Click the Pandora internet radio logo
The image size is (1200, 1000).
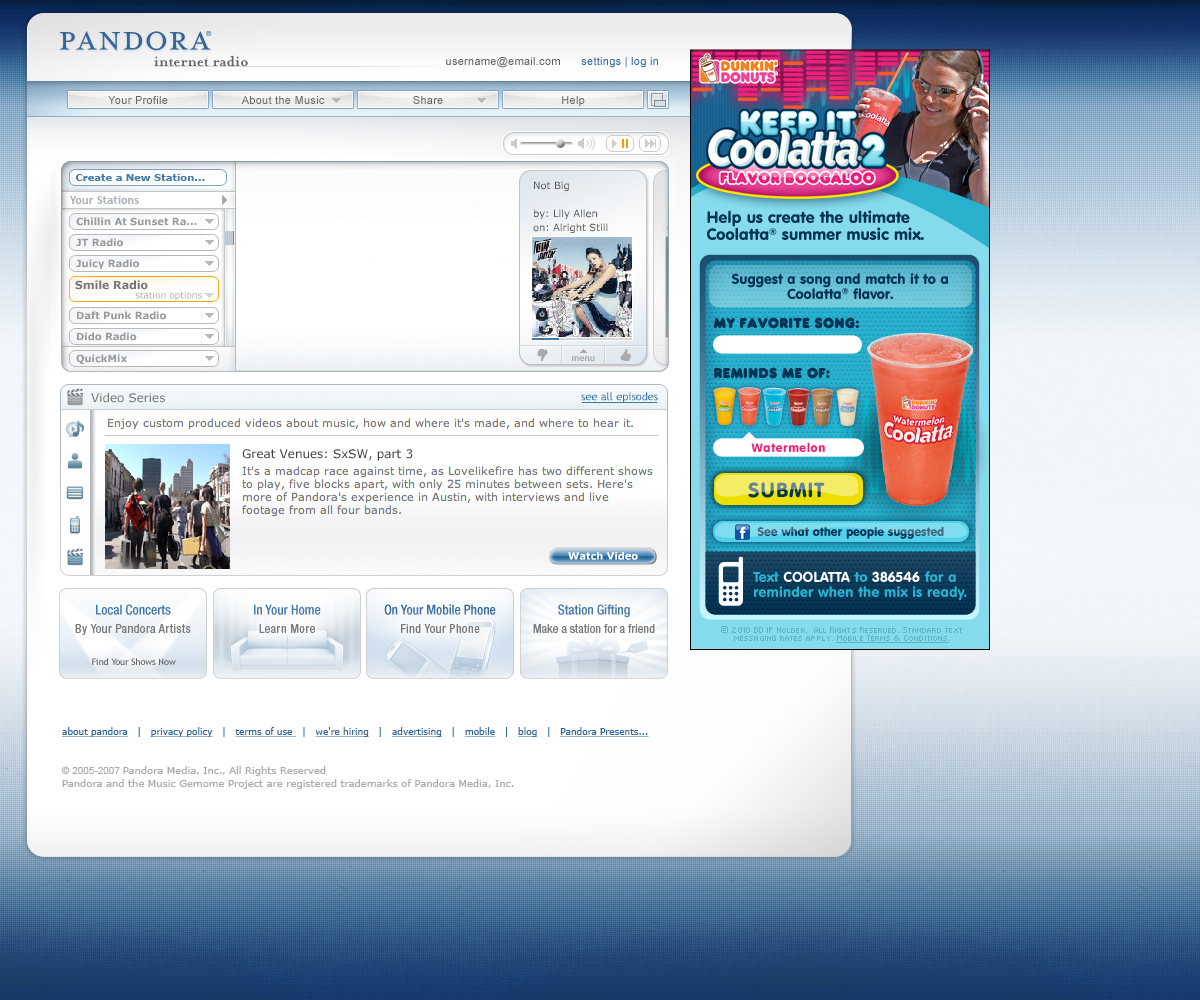point(154,49)
